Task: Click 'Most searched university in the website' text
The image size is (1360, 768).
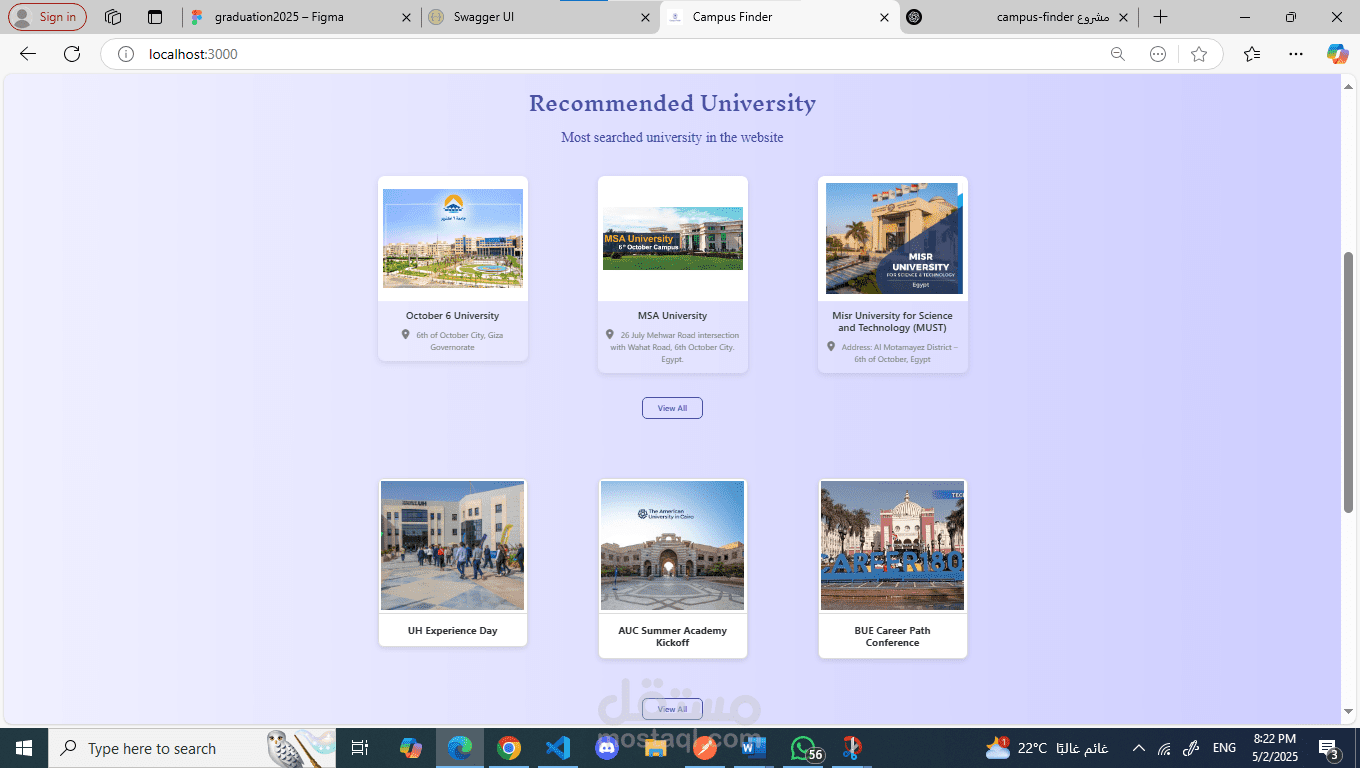Action: pyautogui.click(x=672, y=137)
